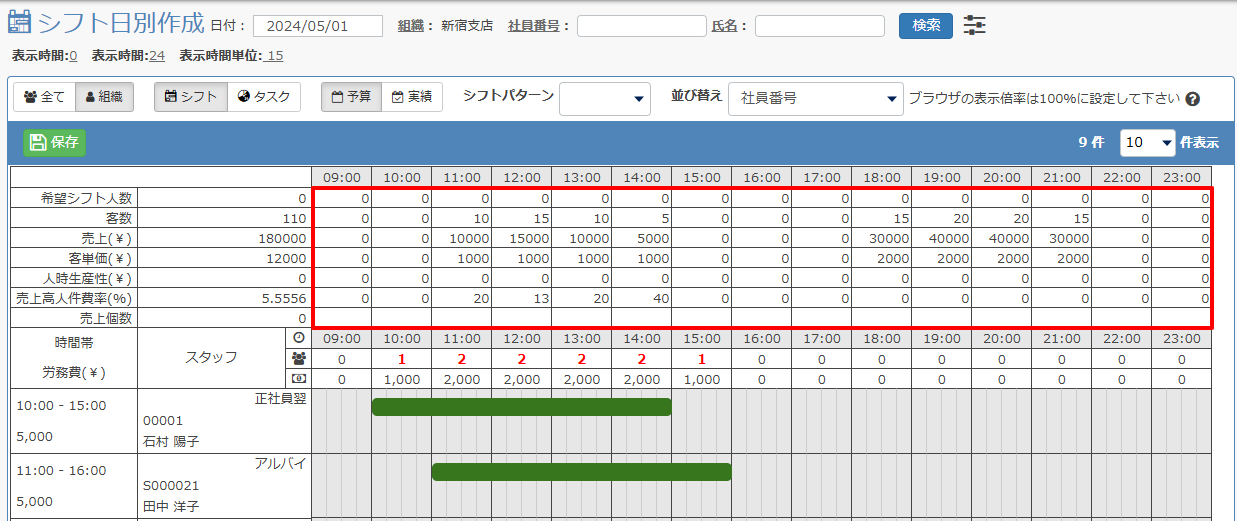This screenshot has width=1237, height=521.
Task: Focus the 氏名 search input
Action: (x=820, y=26)
